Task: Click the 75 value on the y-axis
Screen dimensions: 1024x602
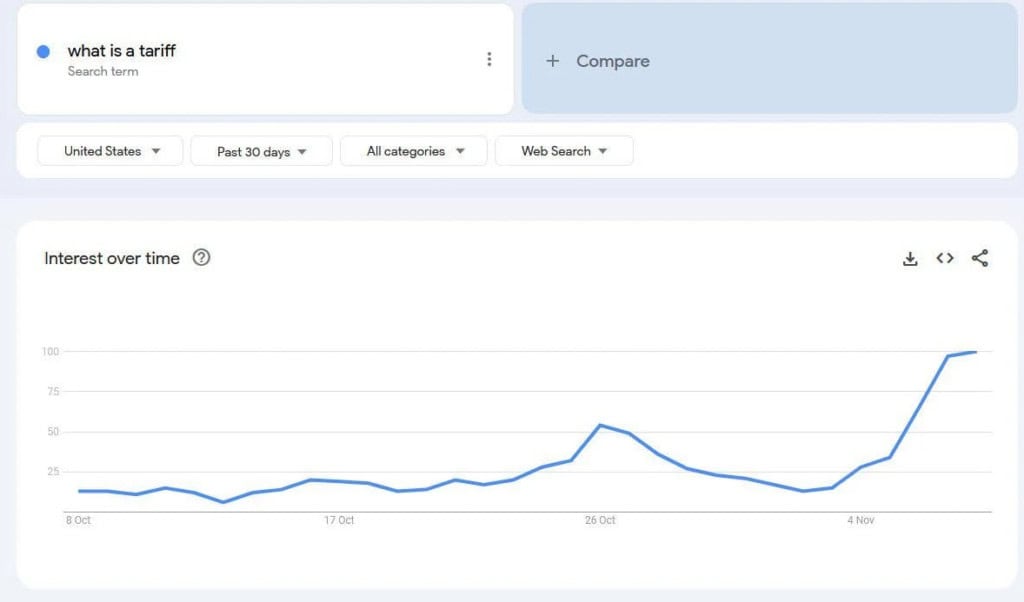Action: (x=50, y=392)
